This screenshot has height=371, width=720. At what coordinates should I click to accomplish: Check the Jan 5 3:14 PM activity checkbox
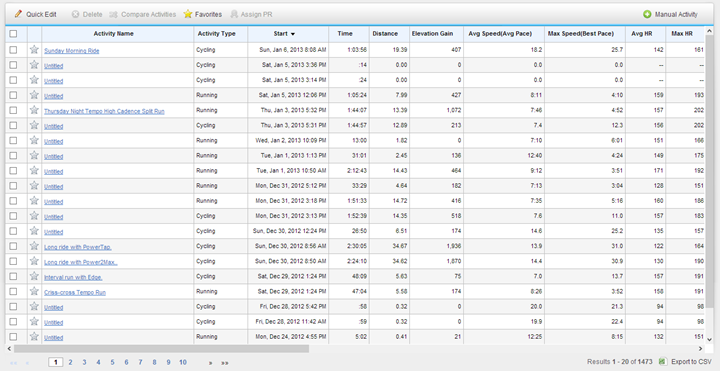13,80
